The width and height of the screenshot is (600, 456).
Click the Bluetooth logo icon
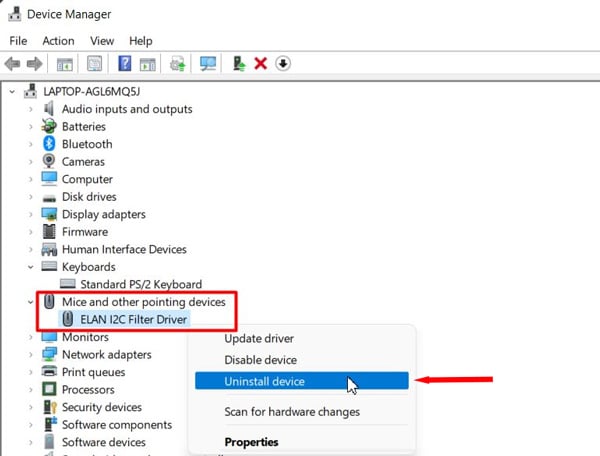(x=49, y=144)
